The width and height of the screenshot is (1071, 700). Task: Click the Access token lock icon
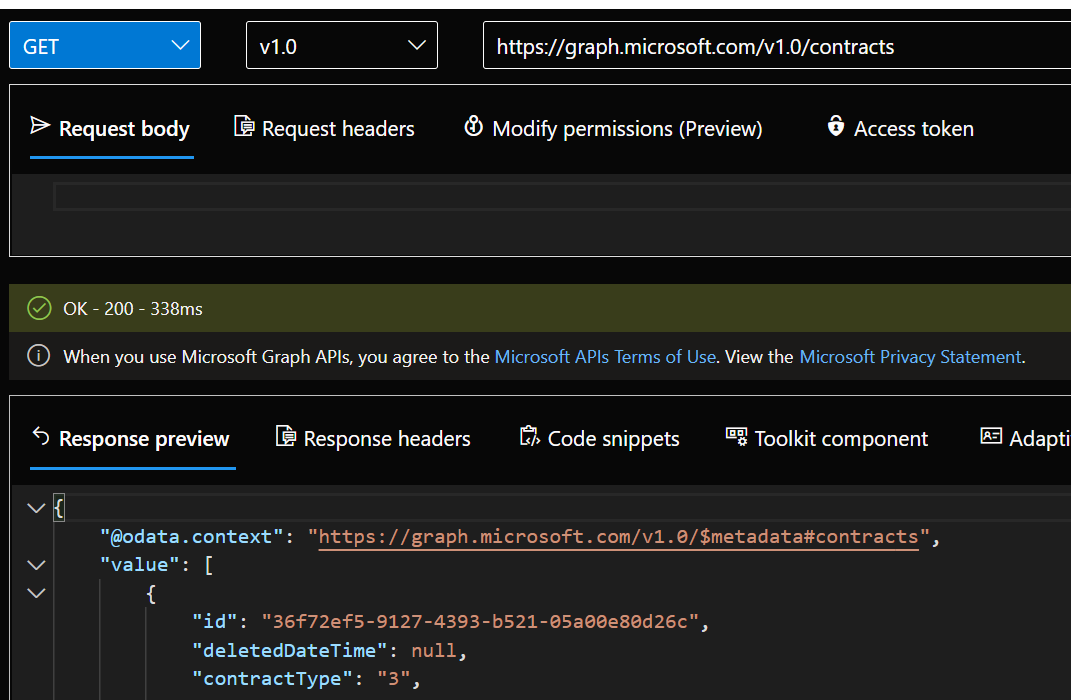(x=835, y=126)
